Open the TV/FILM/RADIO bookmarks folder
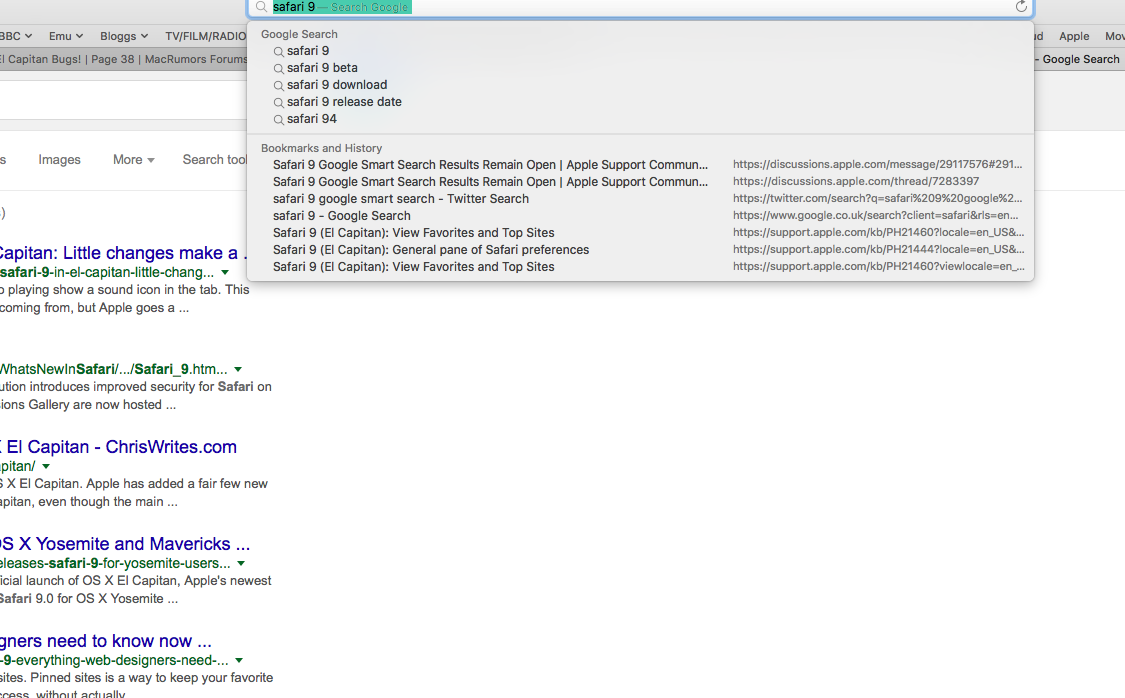The width and height of the screenshot is (1125, 698). [x=205, y=36]
